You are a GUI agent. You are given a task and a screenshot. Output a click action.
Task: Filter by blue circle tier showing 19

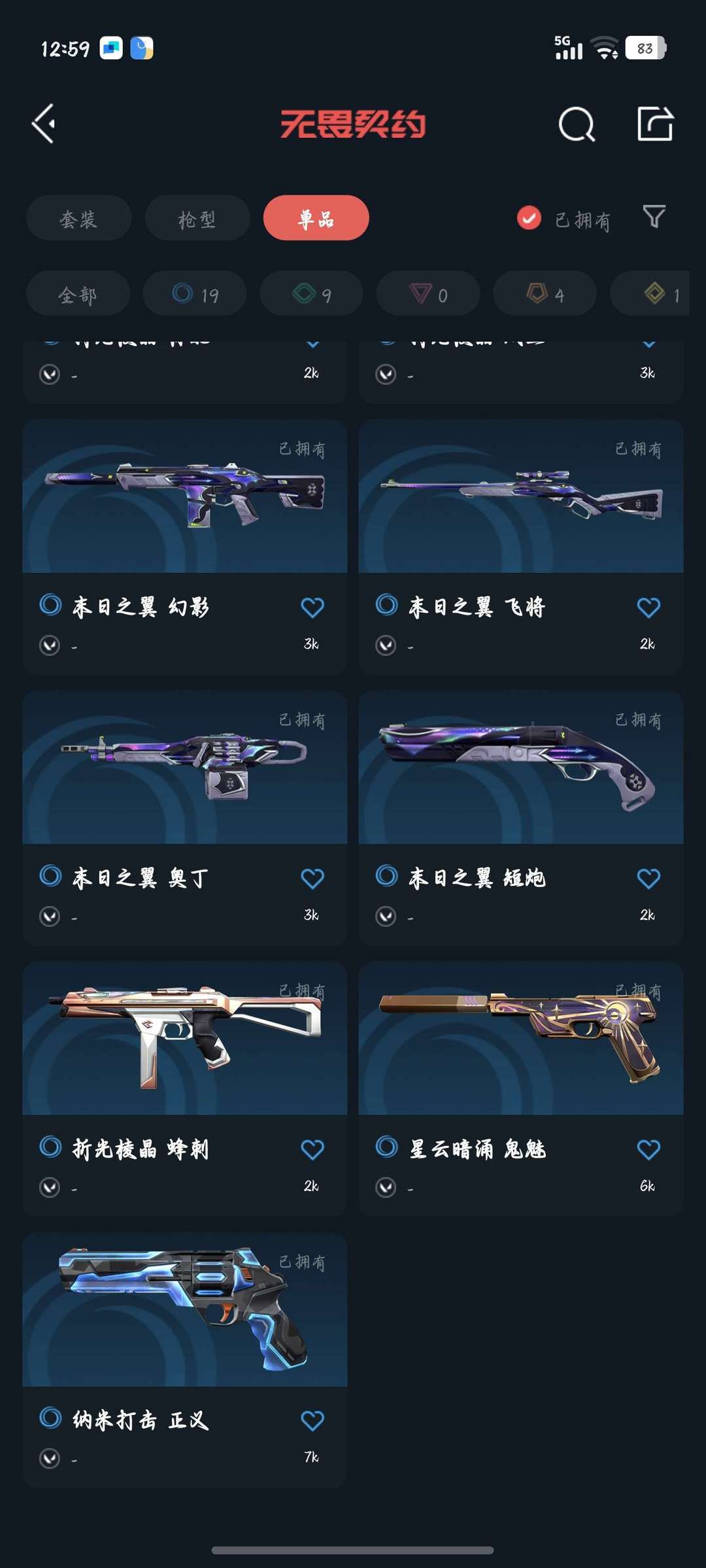[195, 294]
